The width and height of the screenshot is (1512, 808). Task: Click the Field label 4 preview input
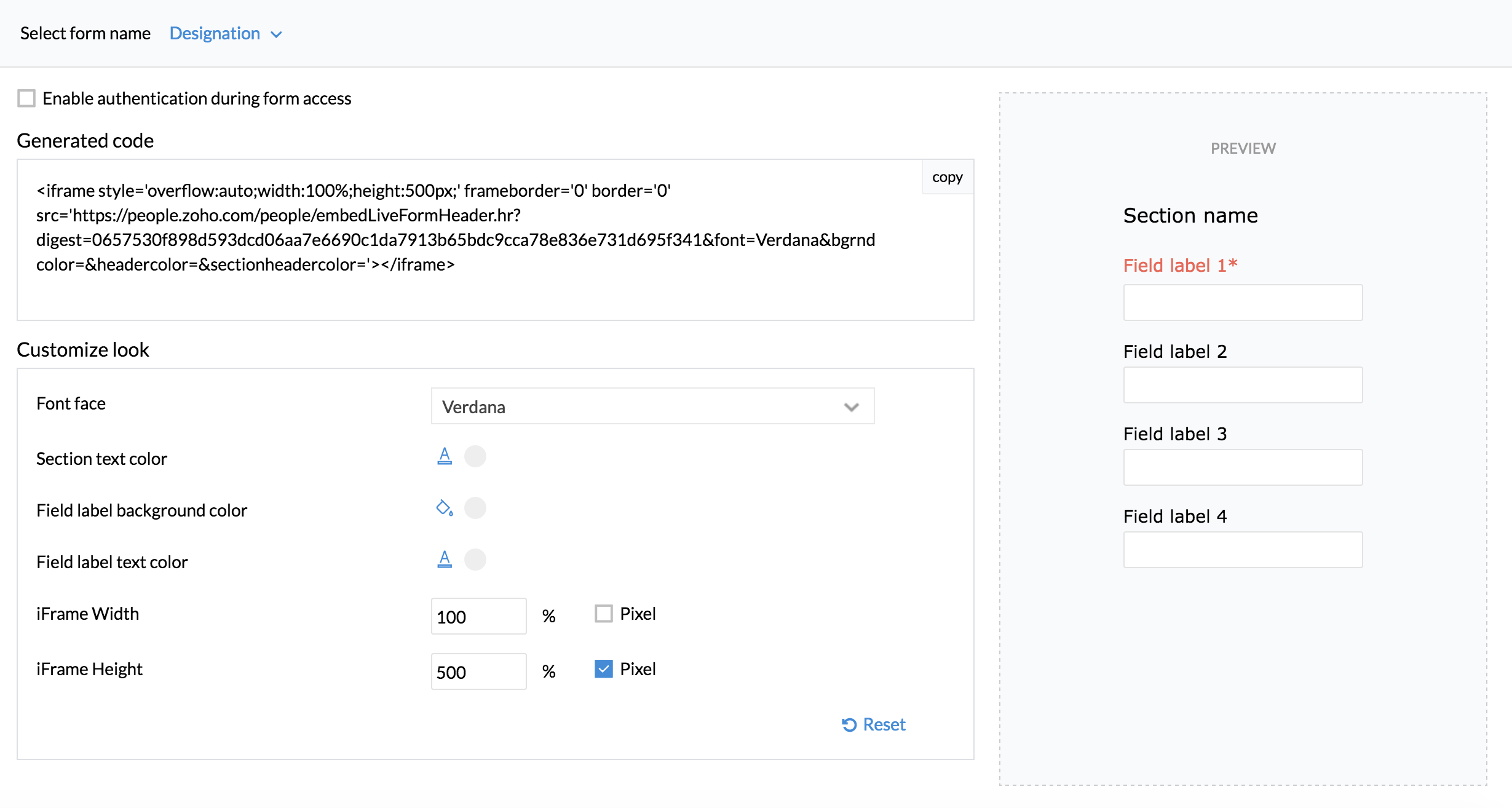1243,550
